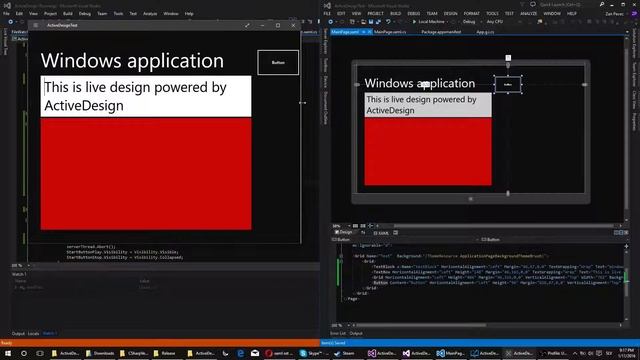Toggle snap to snaplines icon in designer
The height and width of the screenshot is (360, 640).
pos(370,226)
